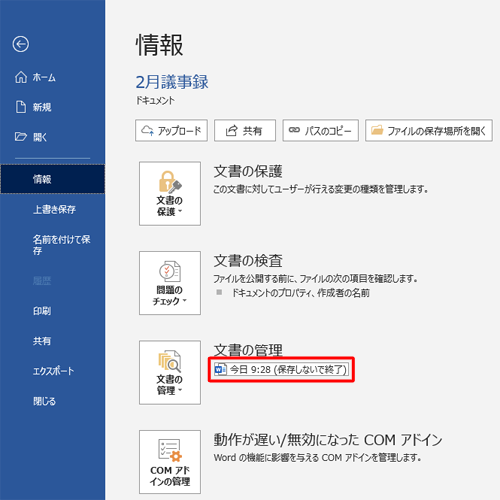This screenshot has width=500, height=500.
Task: Click the new document page icon
Action: (x=21, y=107)
